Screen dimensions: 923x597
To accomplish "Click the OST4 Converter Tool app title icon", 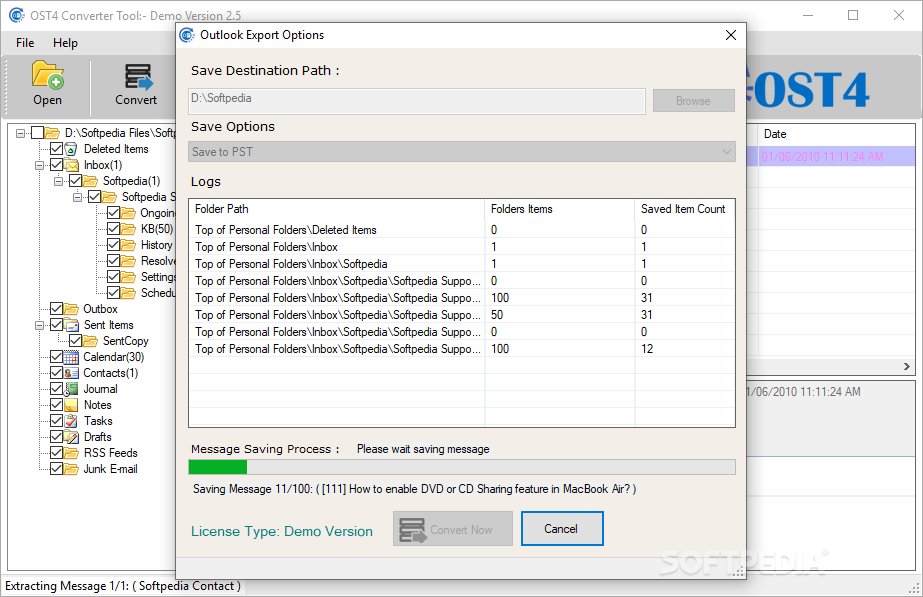I will (17, 15).
